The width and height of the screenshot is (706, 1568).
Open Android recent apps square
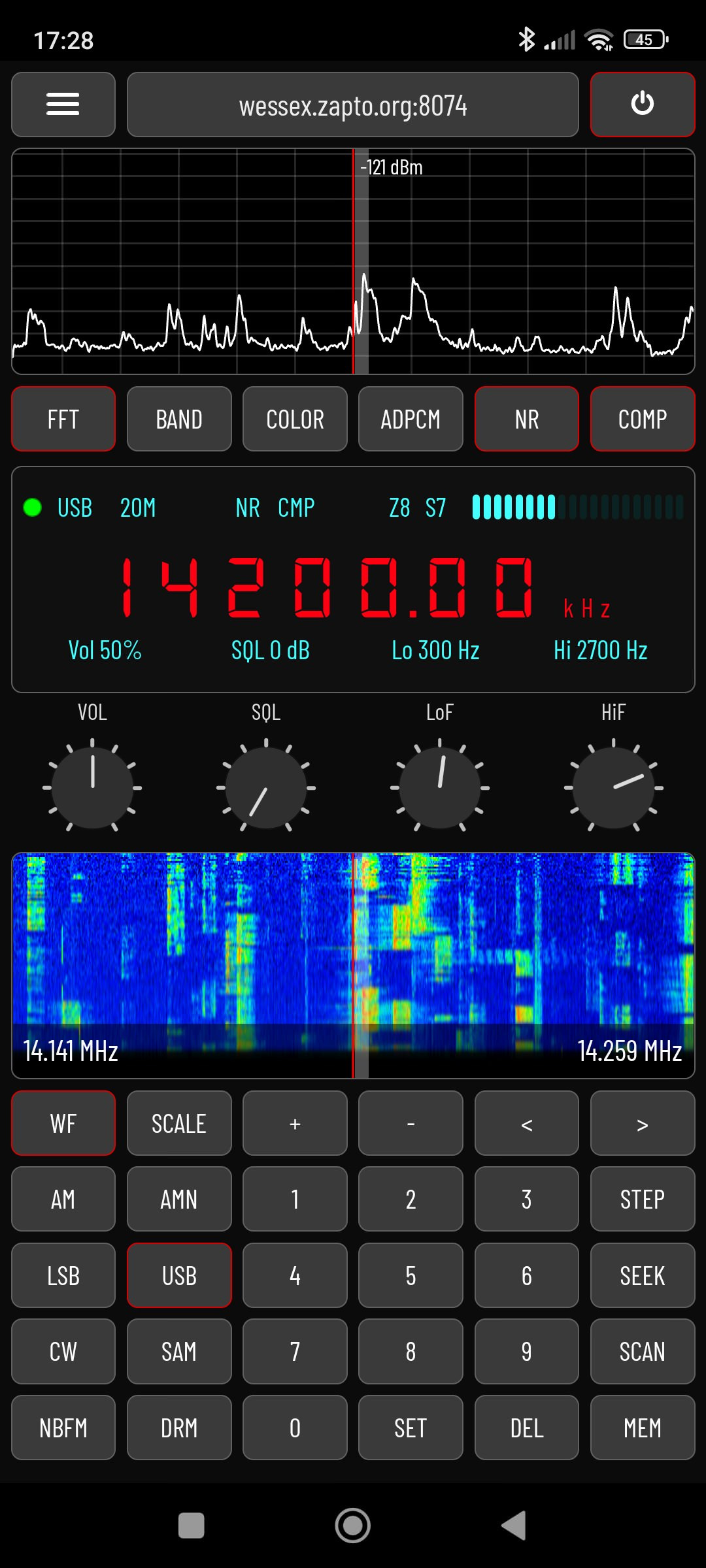pyautogui.click(x=191, y=1526)
